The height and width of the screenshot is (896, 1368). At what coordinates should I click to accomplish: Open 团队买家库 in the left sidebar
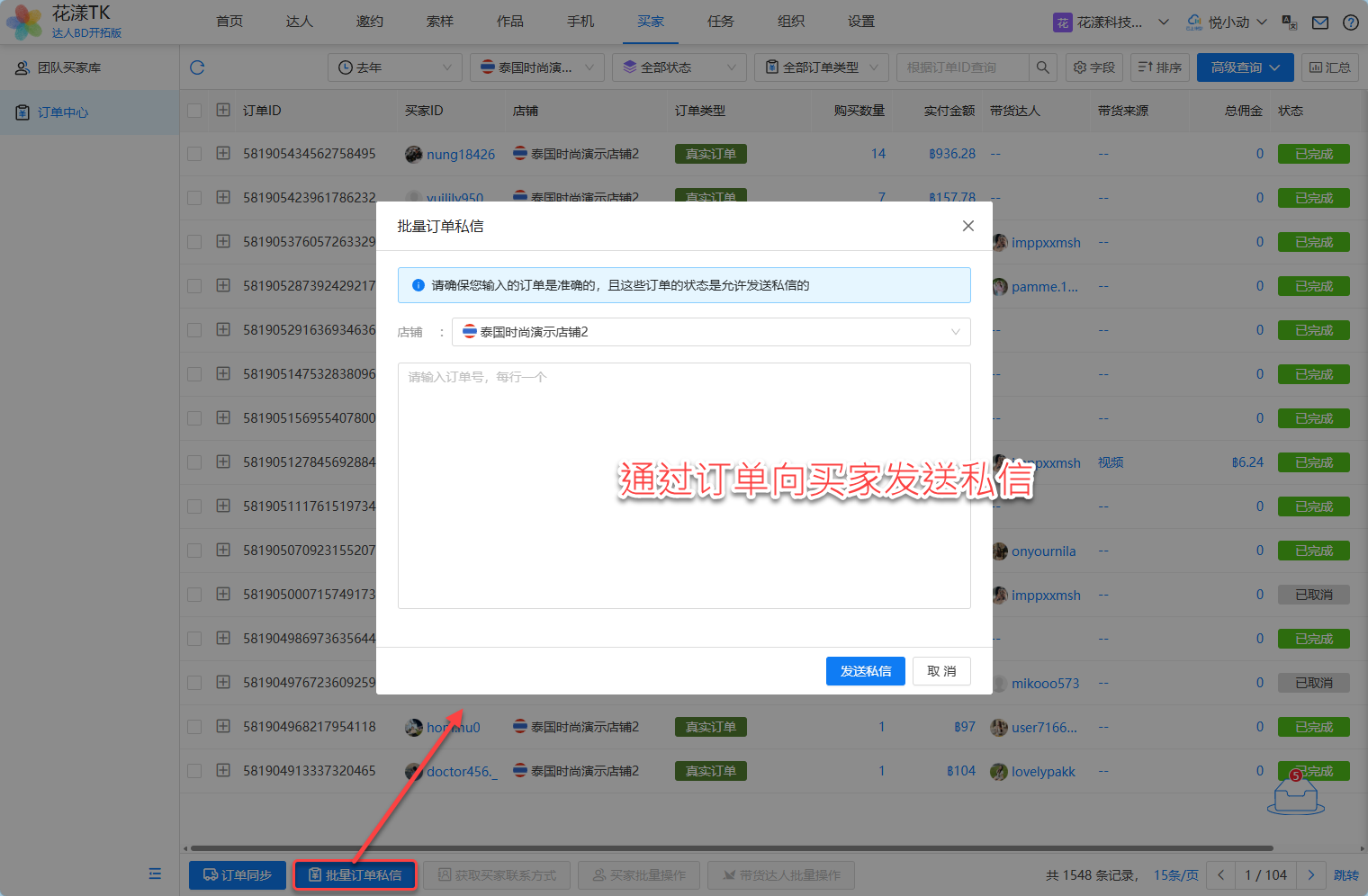69,67
